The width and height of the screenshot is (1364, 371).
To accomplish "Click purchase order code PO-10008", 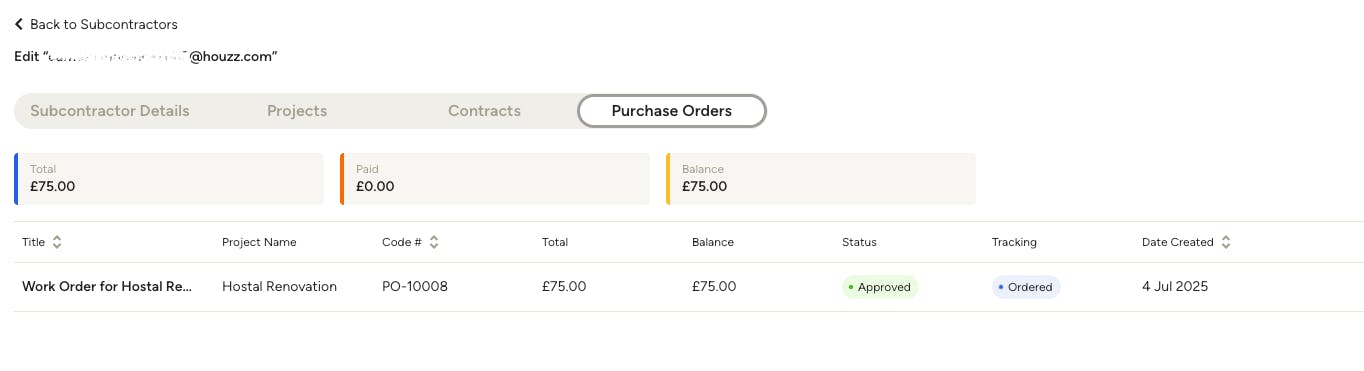I will click(x=415, y=287).
